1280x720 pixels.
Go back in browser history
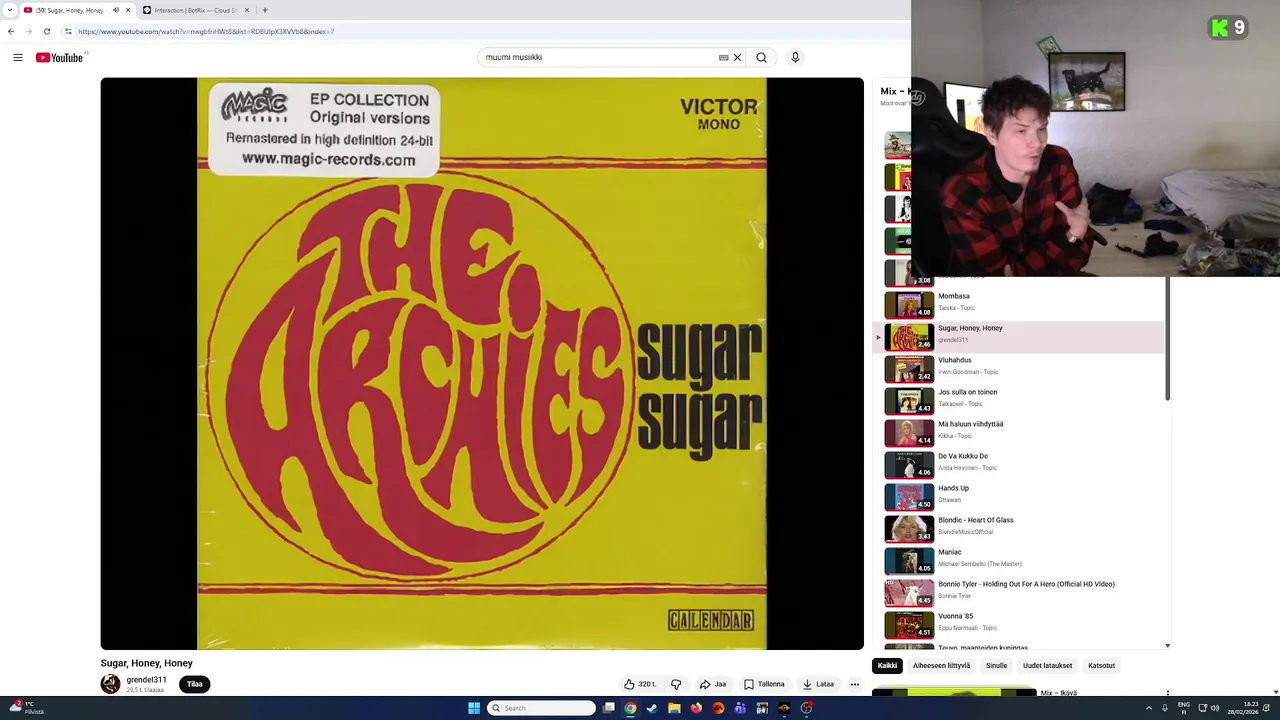pos(11,31)
